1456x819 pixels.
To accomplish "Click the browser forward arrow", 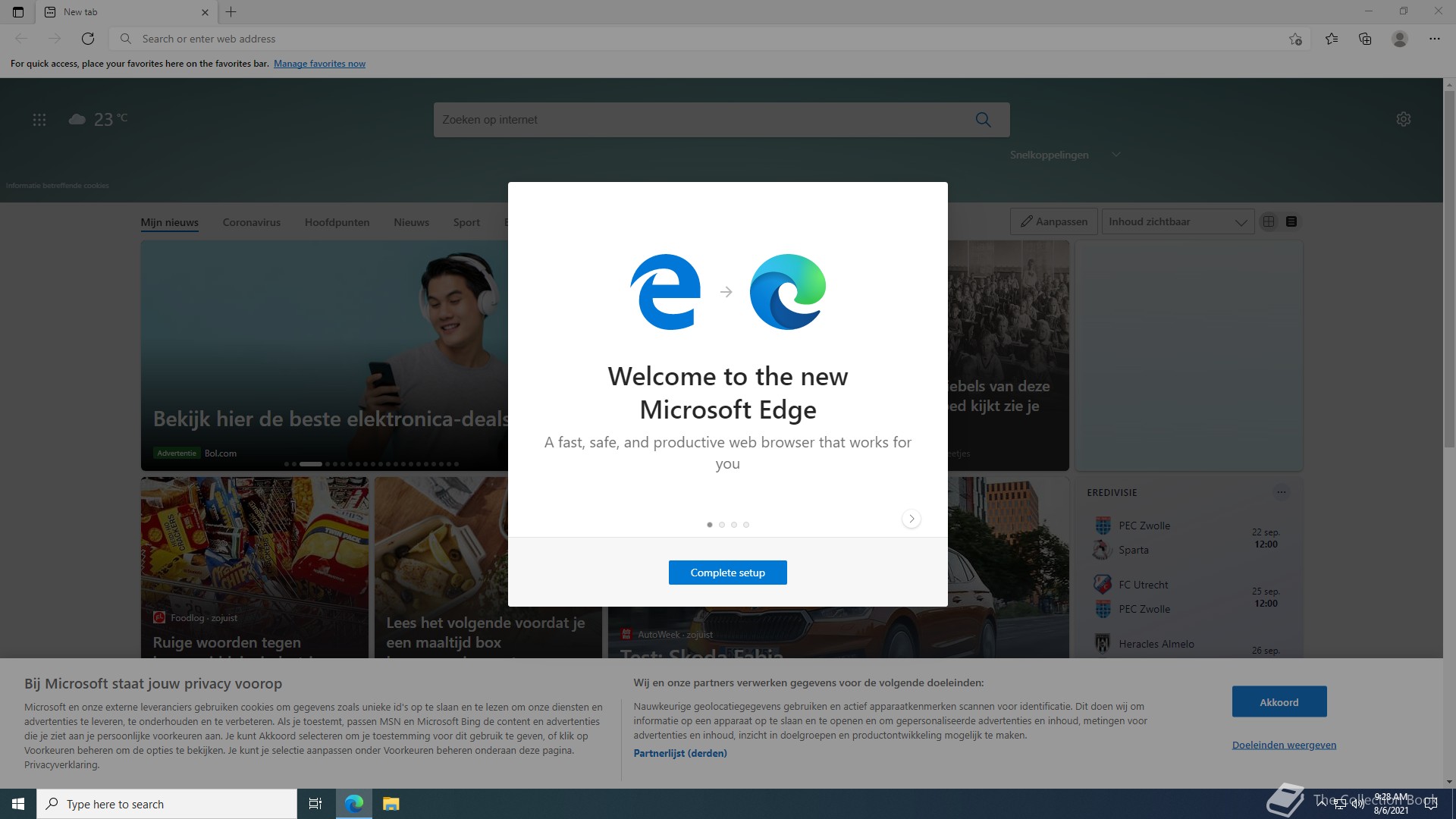I will click(x=55, y=39).
